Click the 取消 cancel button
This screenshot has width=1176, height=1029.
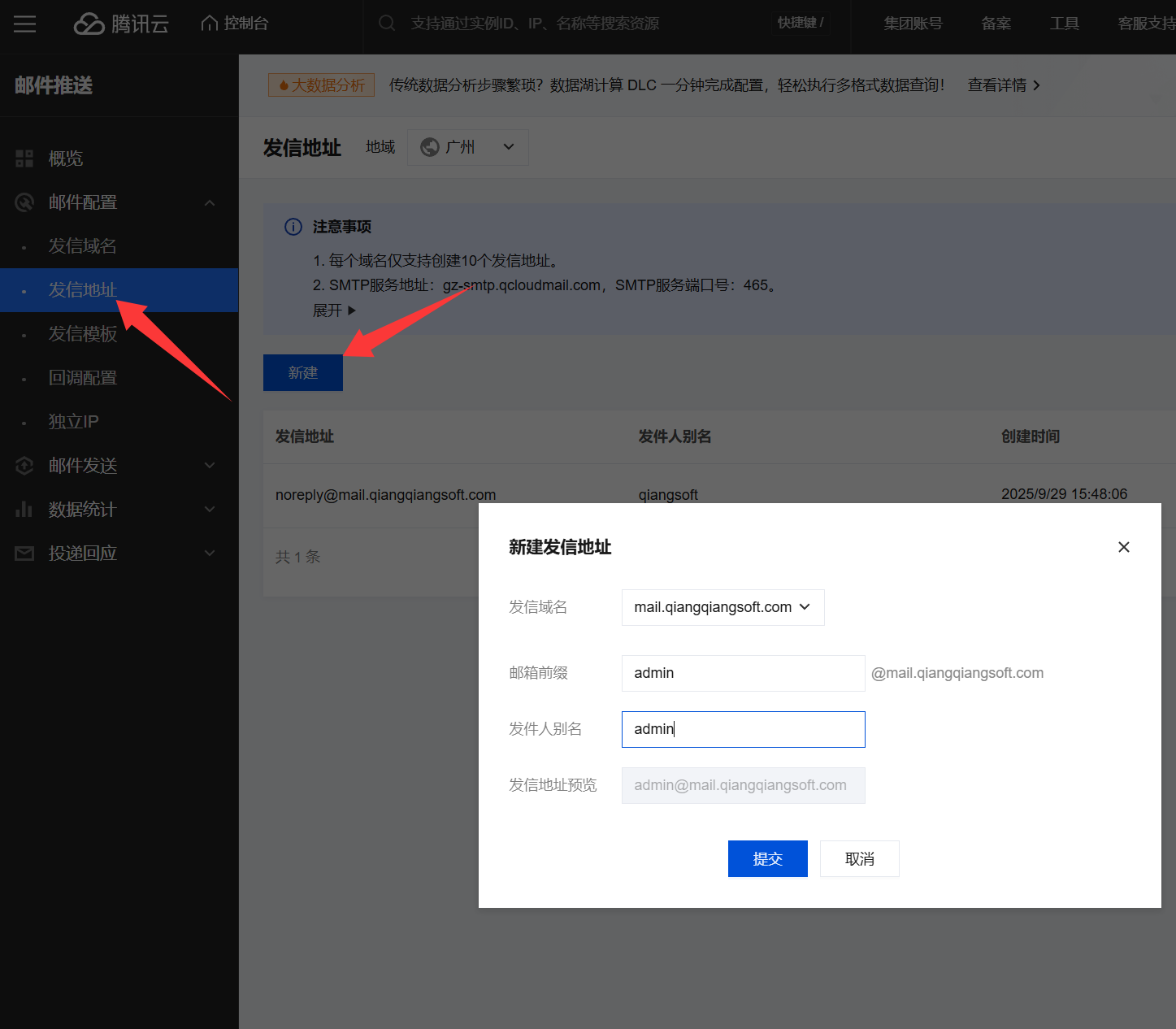click(x=859, y=858)
